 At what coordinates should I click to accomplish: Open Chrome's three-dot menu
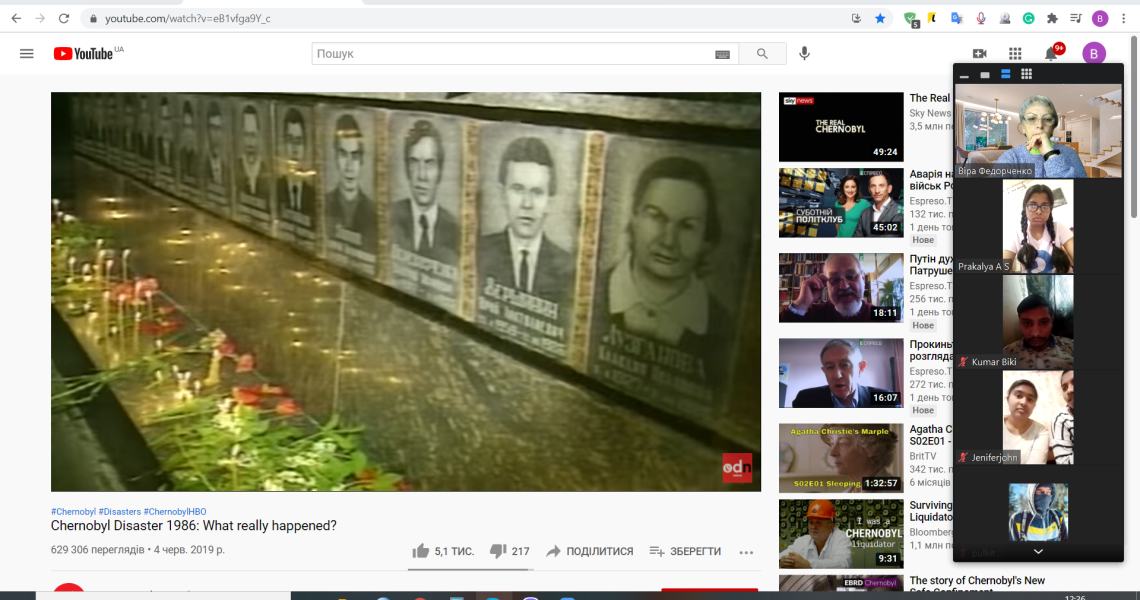(x=1124, y=19)
